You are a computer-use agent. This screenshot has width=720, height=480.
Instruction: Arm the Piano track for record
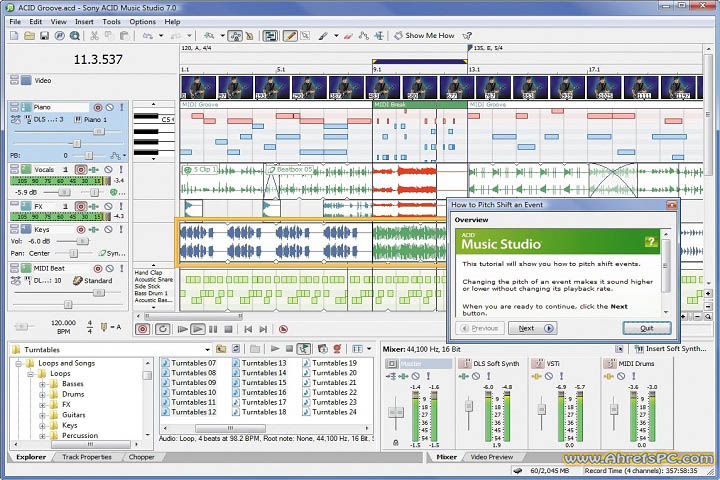point(98,107)
